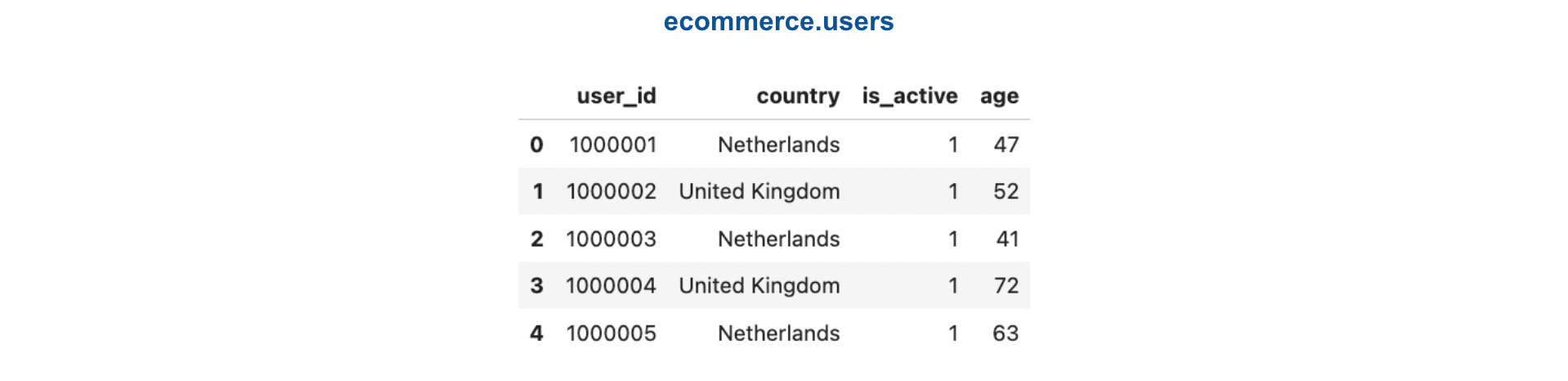This screenshot has height=381, width=1568.
Task: Click user ID cell 1000005
Action: (x=612, y=333)
